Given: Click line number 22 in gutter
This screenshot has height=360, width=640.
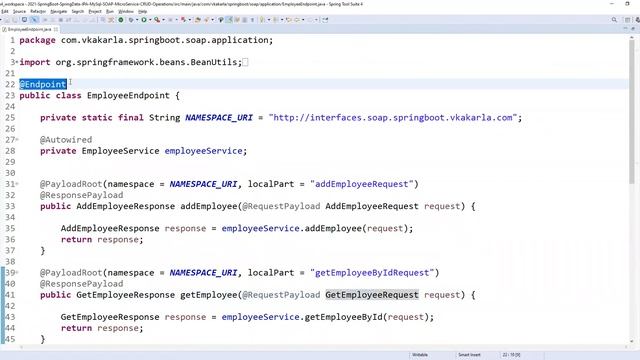Looking at the screenshot, I should (x=10, y=84).
